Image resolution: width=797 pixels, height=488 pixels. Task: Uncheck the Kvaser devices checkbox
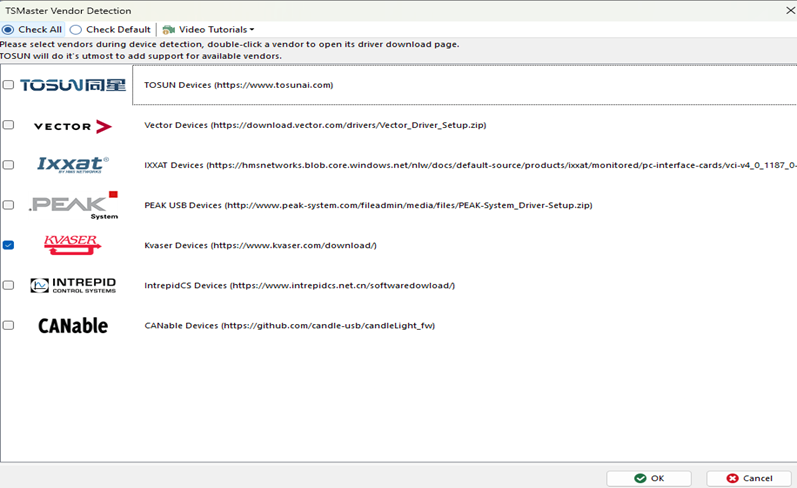(x=8, y=245)
